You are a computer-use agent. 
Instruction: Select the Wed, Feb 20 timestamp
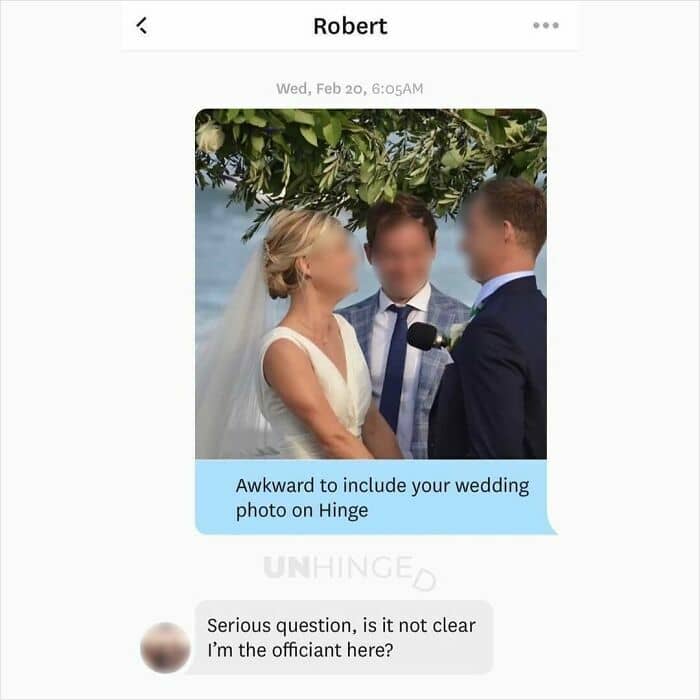350,88
